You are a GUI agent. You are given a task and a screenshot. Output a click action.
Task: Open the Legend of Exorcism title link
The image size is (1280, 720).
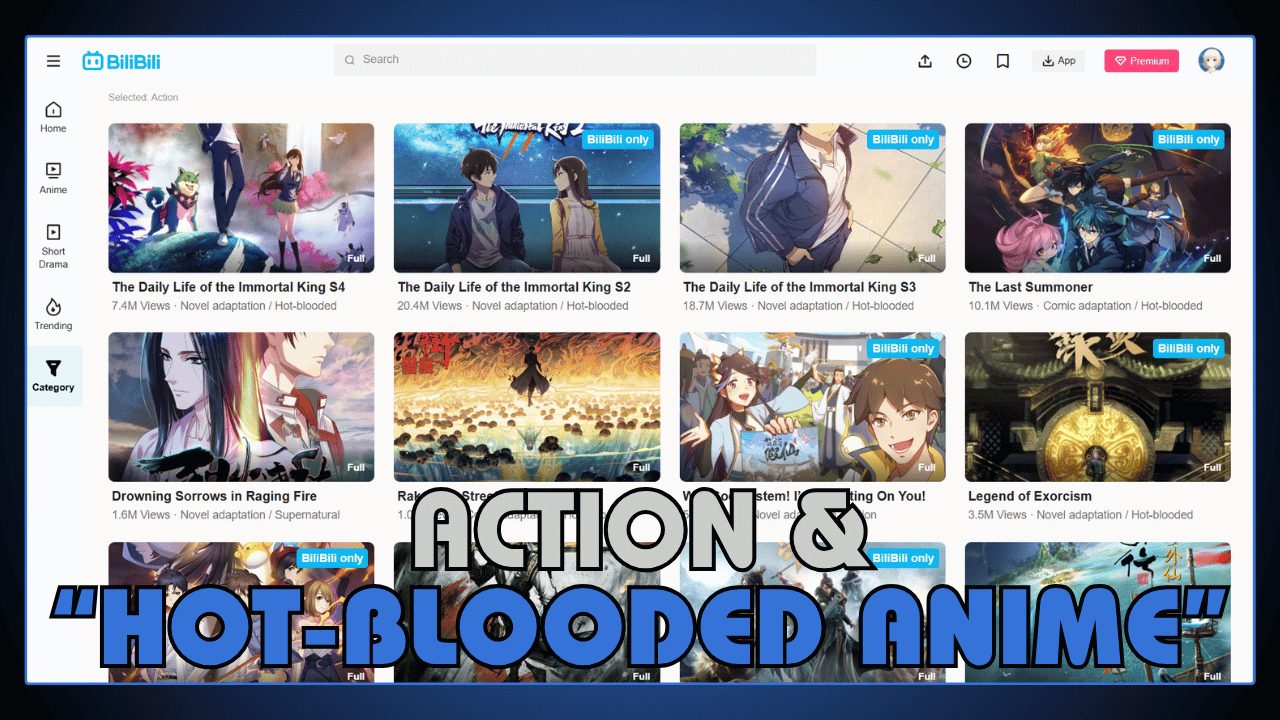[1029, 496]
